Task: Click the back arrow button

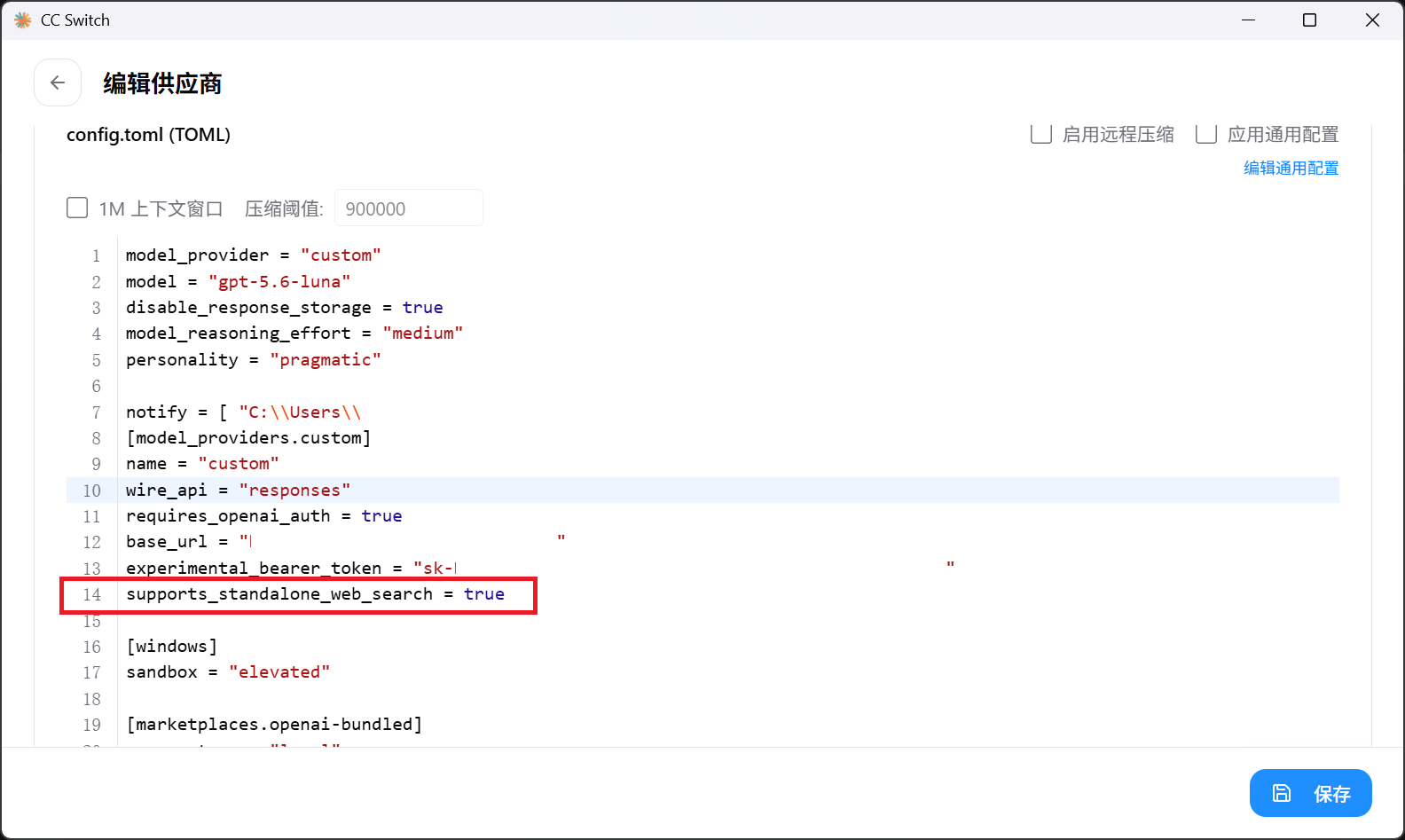Action: pos(58,82)
